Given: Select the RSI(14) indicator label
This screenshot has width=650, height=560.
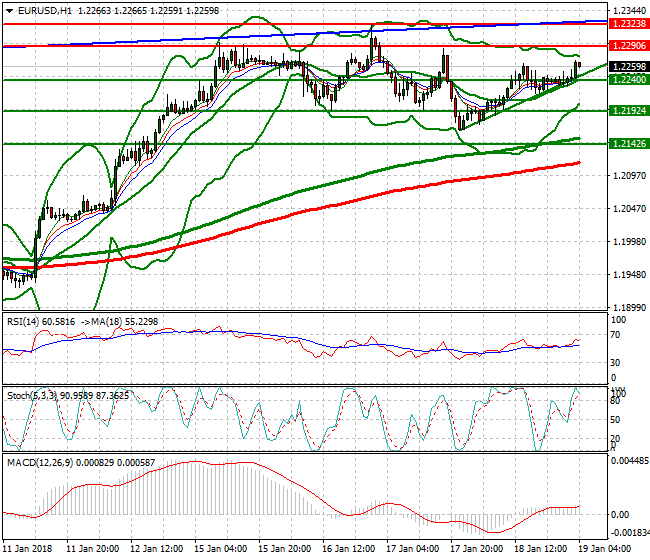Looking at the screenshot, I should [25, 321].
